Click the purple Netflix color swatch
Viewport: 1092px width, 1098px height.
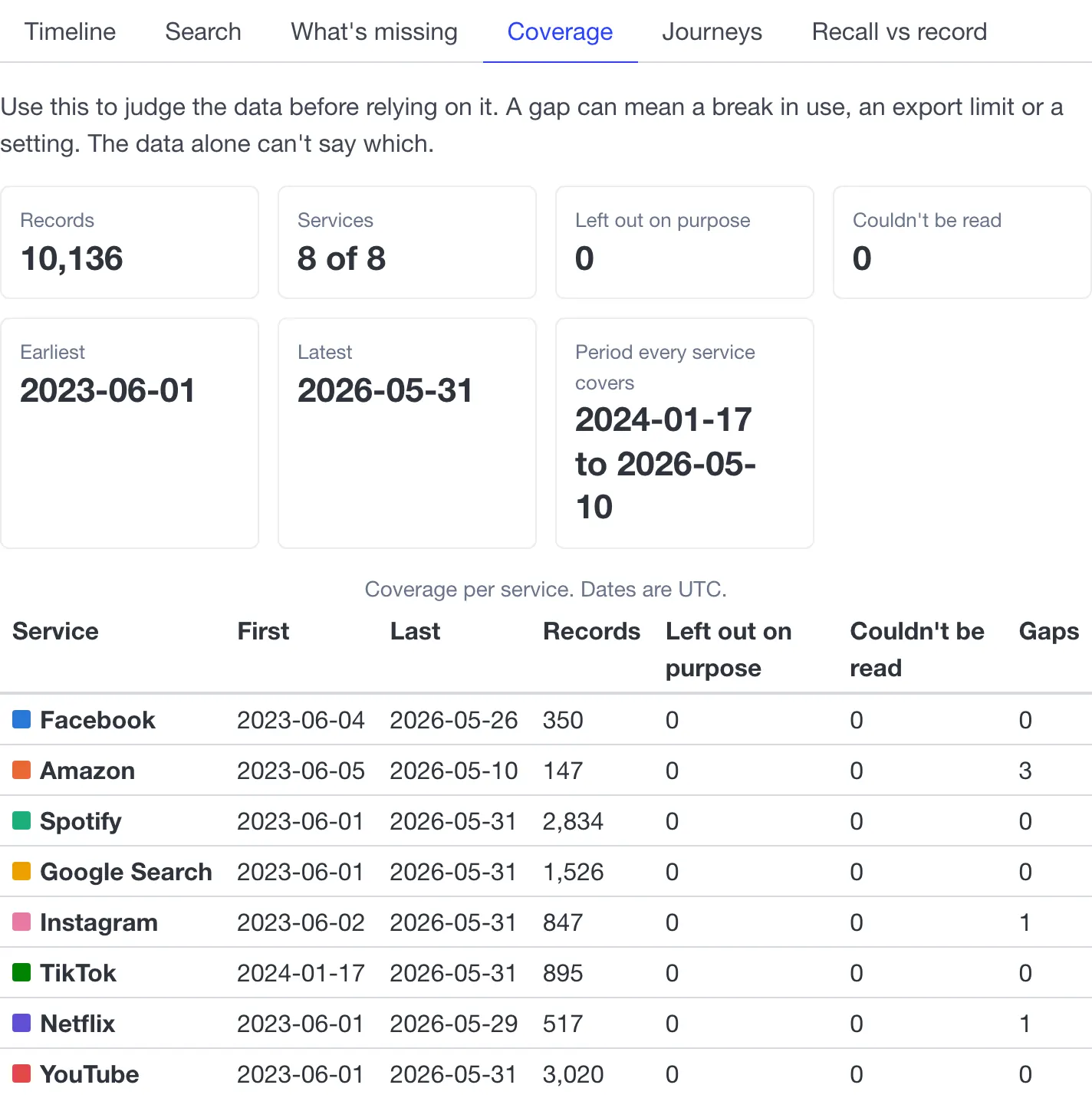tap(21, 1023)
